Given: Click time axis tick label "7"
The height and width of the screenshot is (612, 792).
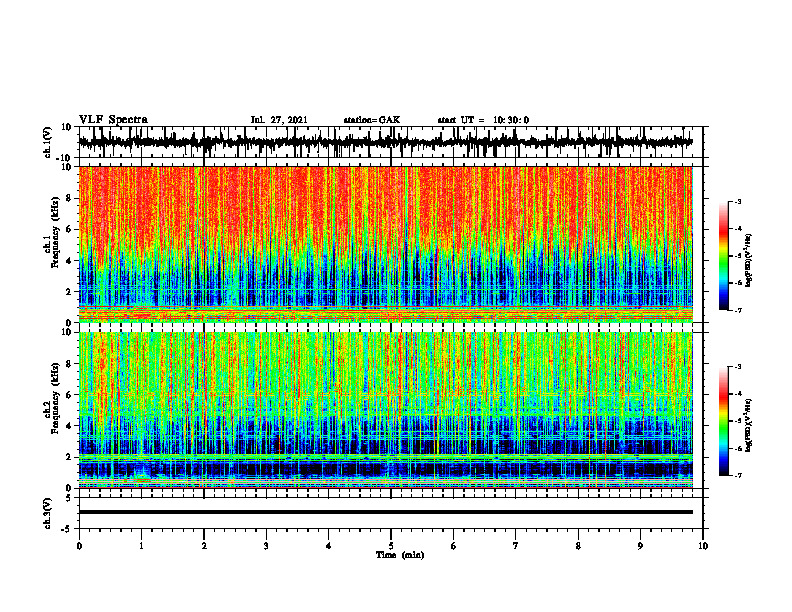Looking at the screenshot, I should 516,546.
